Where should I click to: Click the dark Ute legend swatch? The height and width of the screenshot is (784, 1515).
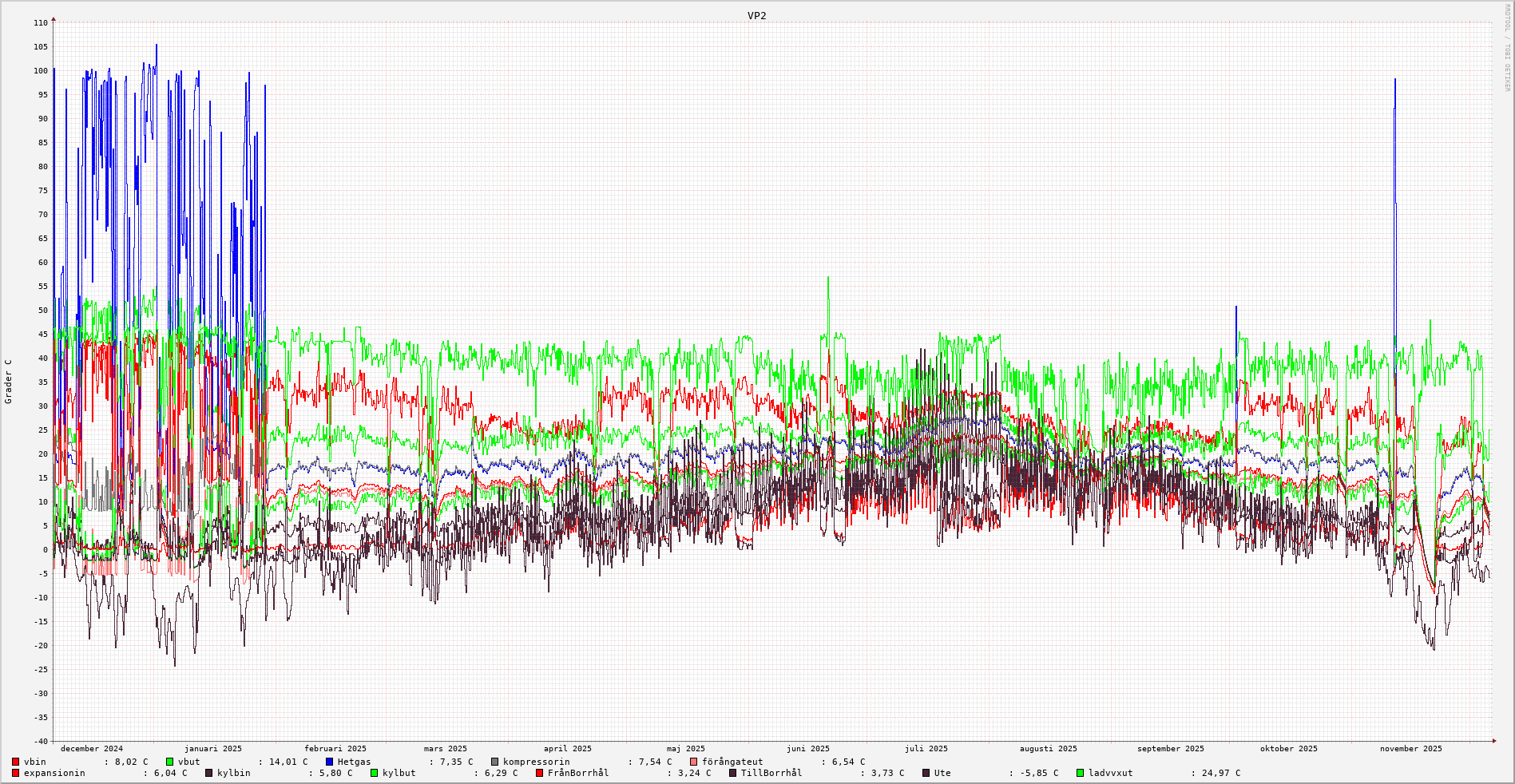(926, 773)
